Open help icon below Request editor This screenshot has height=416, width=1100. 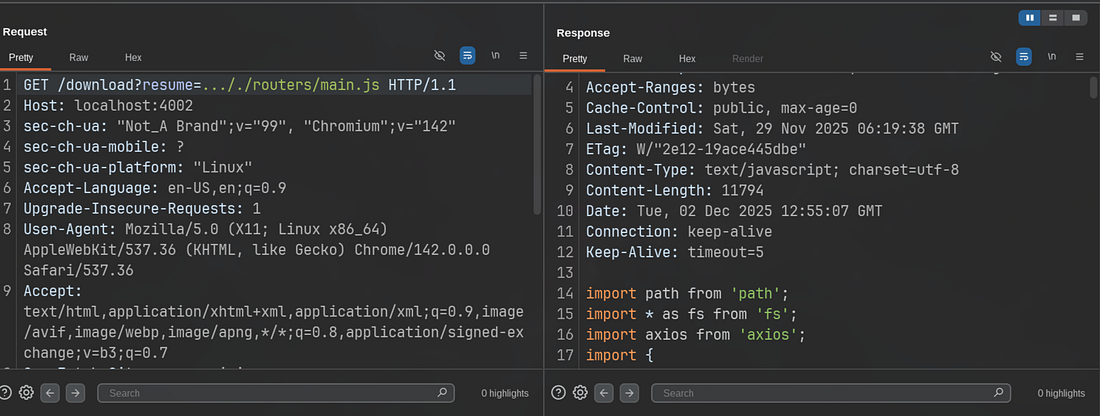click(x=5, y=393)
